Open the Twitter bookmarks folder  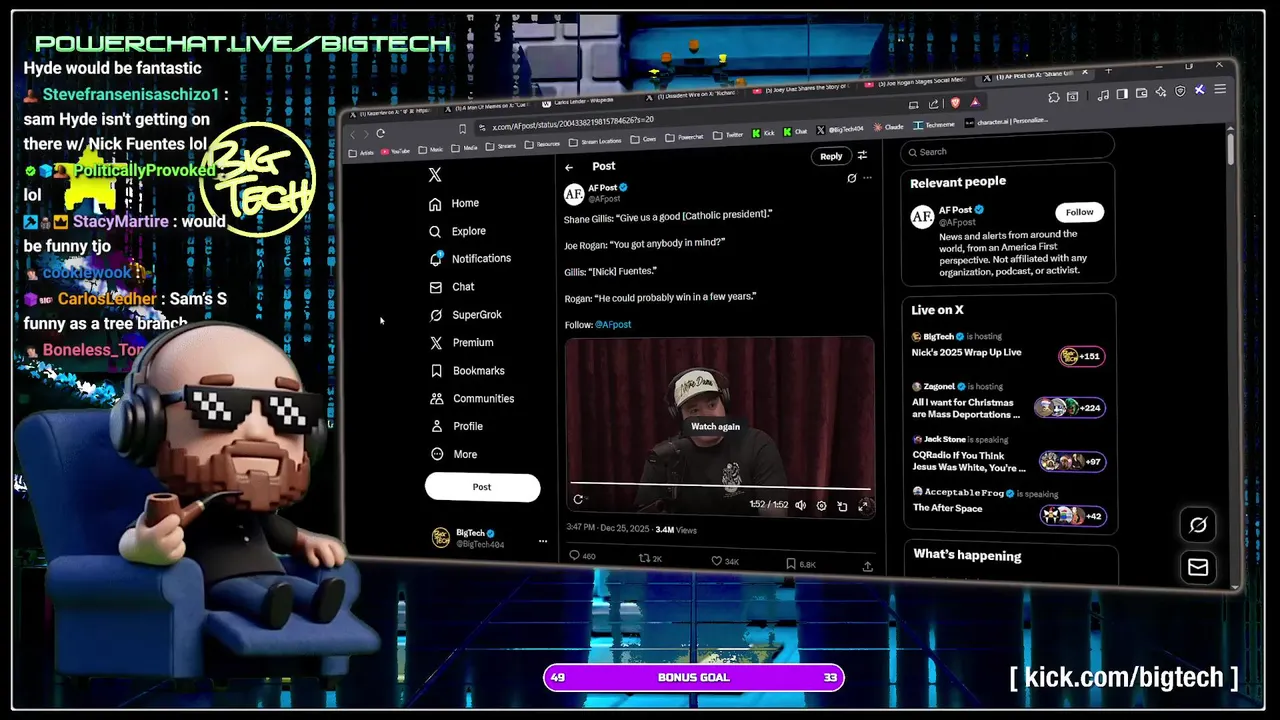[727, 134]
